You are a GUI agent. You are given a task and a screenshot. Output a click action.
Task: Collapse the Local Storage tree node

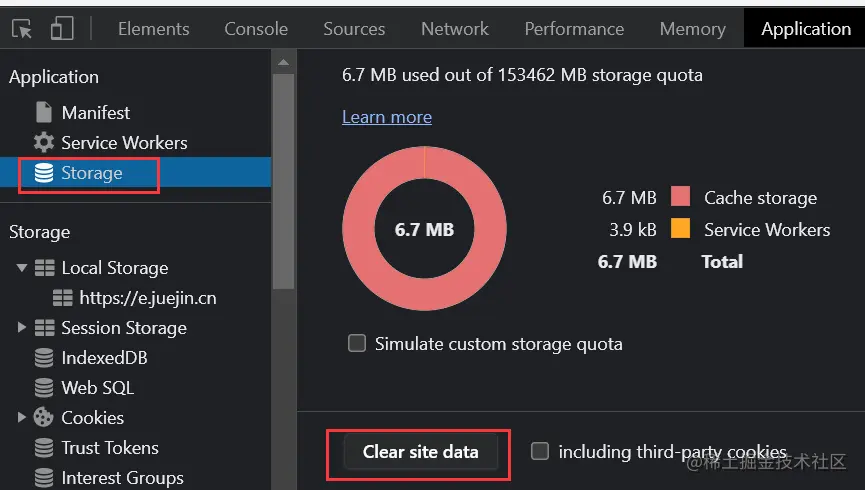click(22, 268)
